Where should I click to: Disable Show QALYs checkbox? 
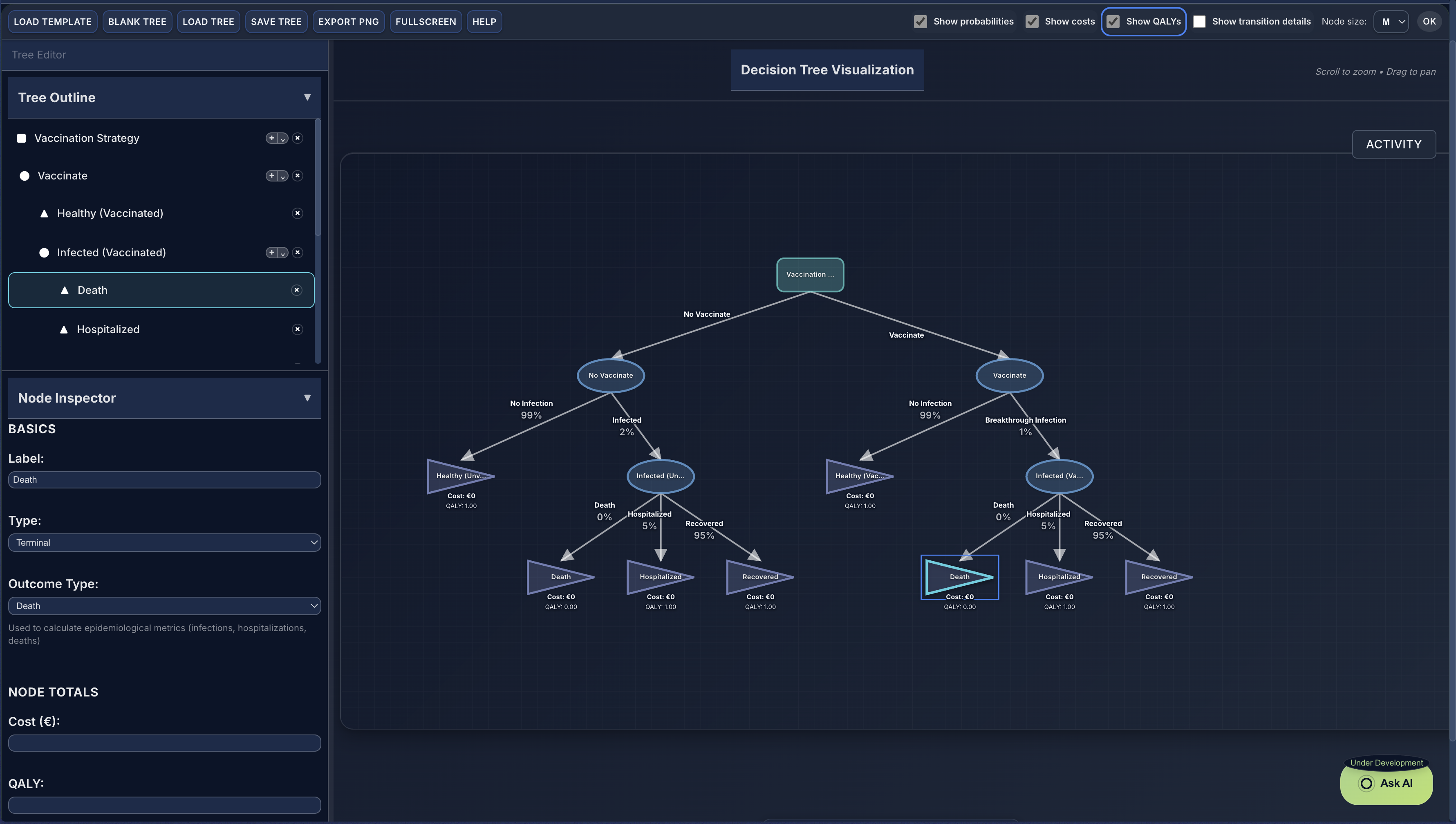(x=1113, y=22)
